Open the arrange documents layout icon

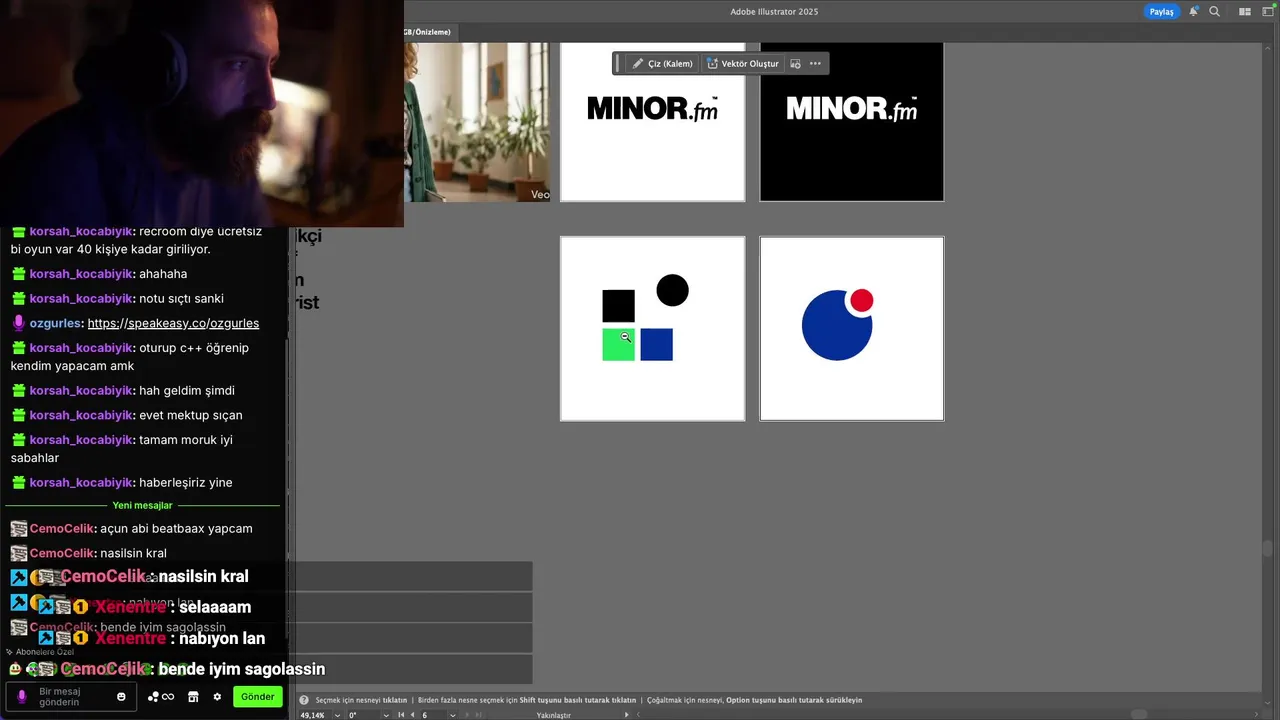pos(1245,12)
